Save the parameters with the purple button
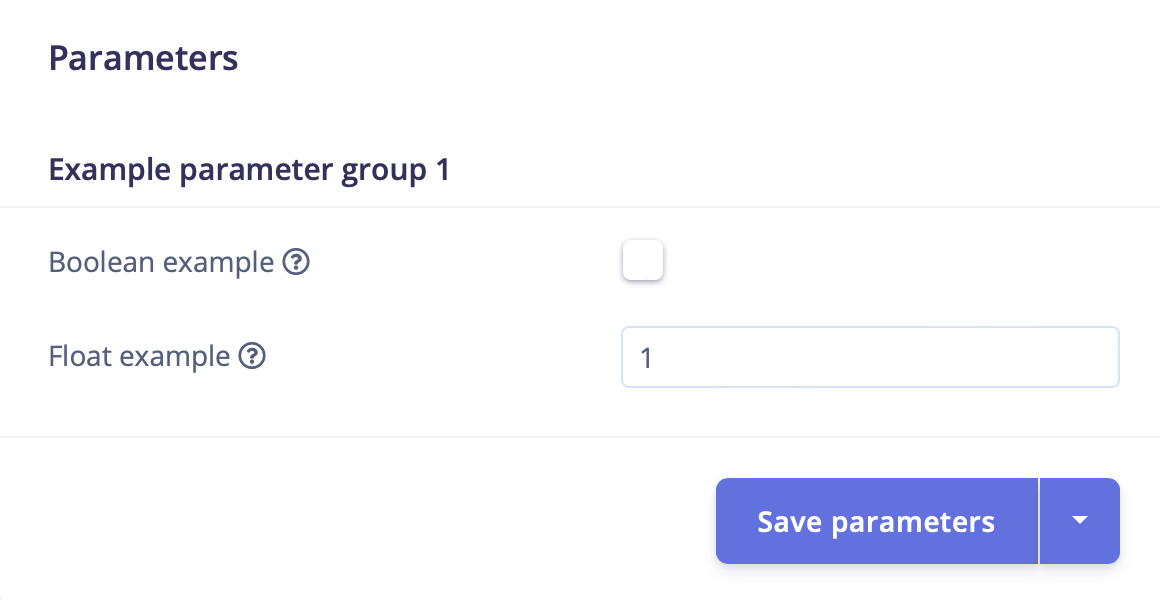The image size is (1160, 600). pos(876,521)
